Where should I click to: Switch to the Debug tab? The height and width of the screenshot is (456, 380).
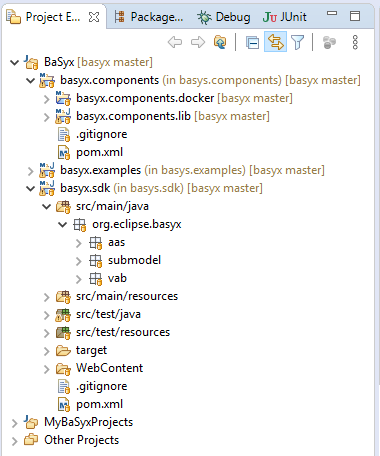223,17
